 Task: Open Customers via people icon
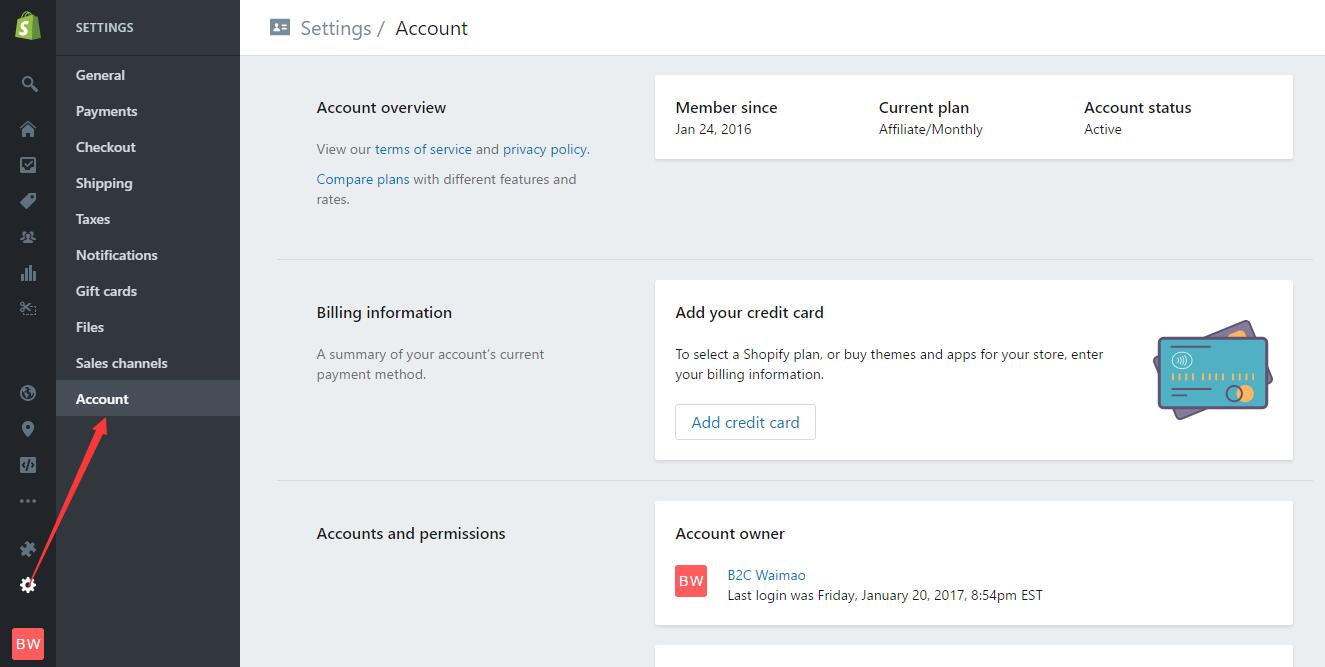[x=28, y=237]
